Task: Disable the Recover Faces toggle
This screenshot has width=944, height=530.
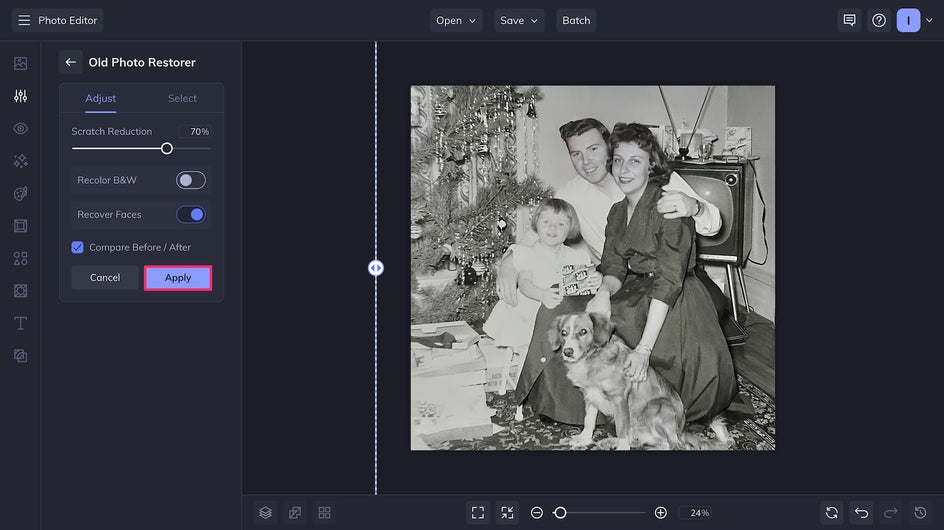Action: 191,214
